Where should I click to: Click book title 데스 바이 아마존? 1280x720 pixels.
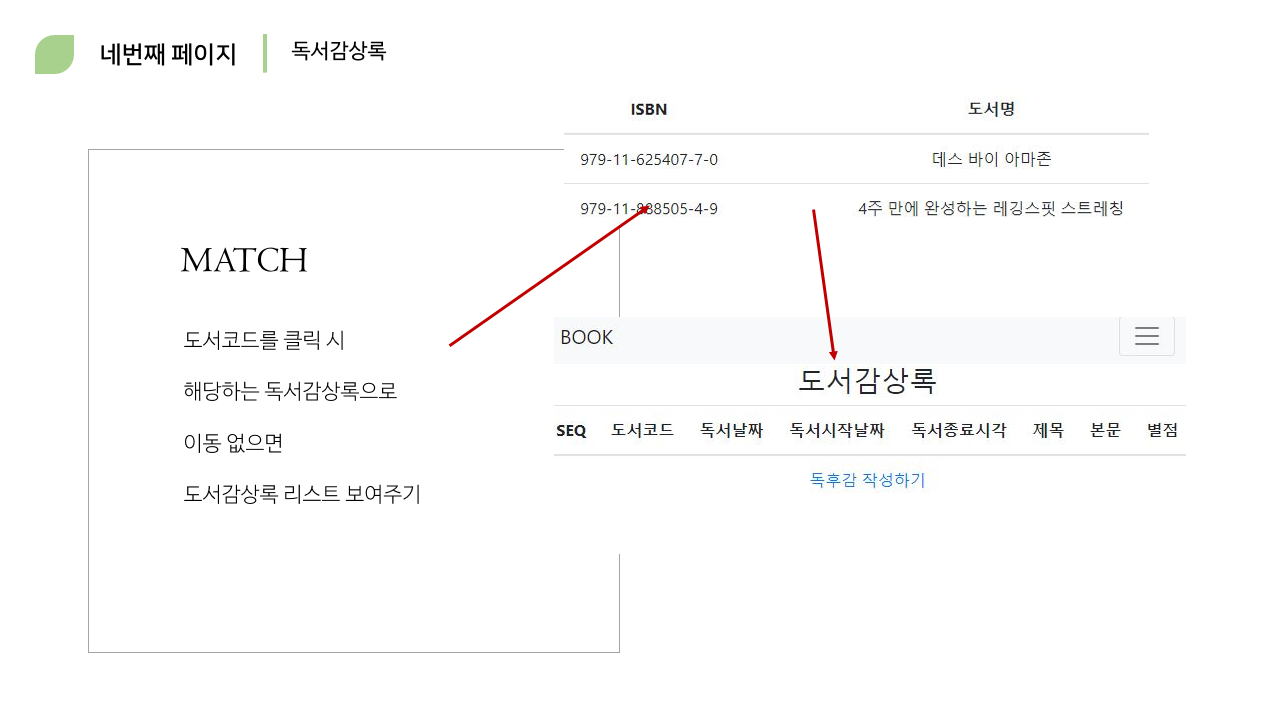[991, 159]
